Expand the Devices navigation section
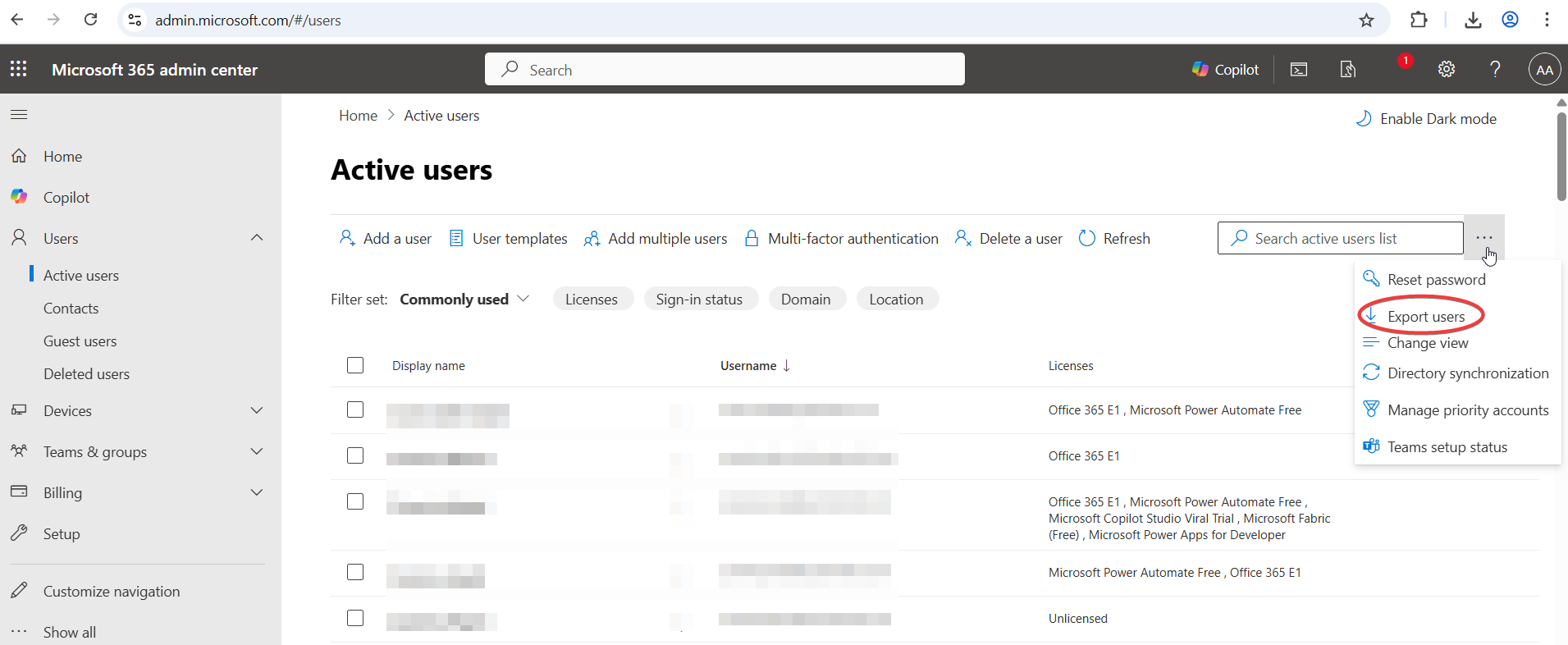 (x=257, y=410)
